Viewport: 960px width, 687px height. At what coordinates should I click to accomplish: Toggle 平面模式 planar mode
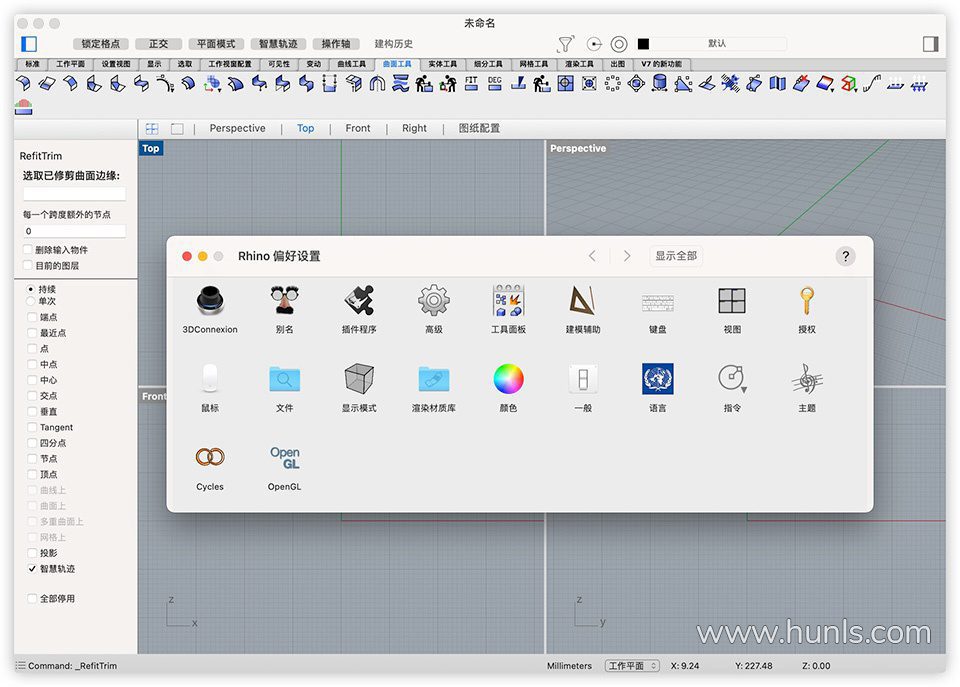(216, 43)
